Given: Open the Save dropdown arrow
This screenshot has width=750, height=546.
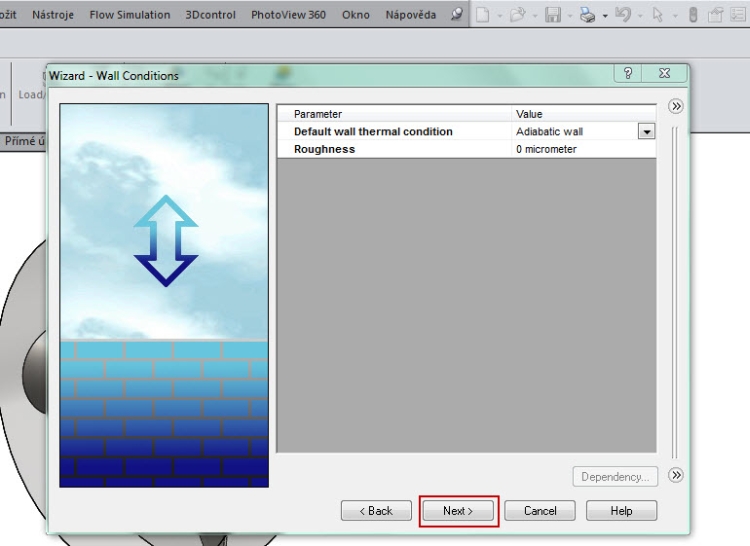Looking at the screenshot, I should click(570, 16).
